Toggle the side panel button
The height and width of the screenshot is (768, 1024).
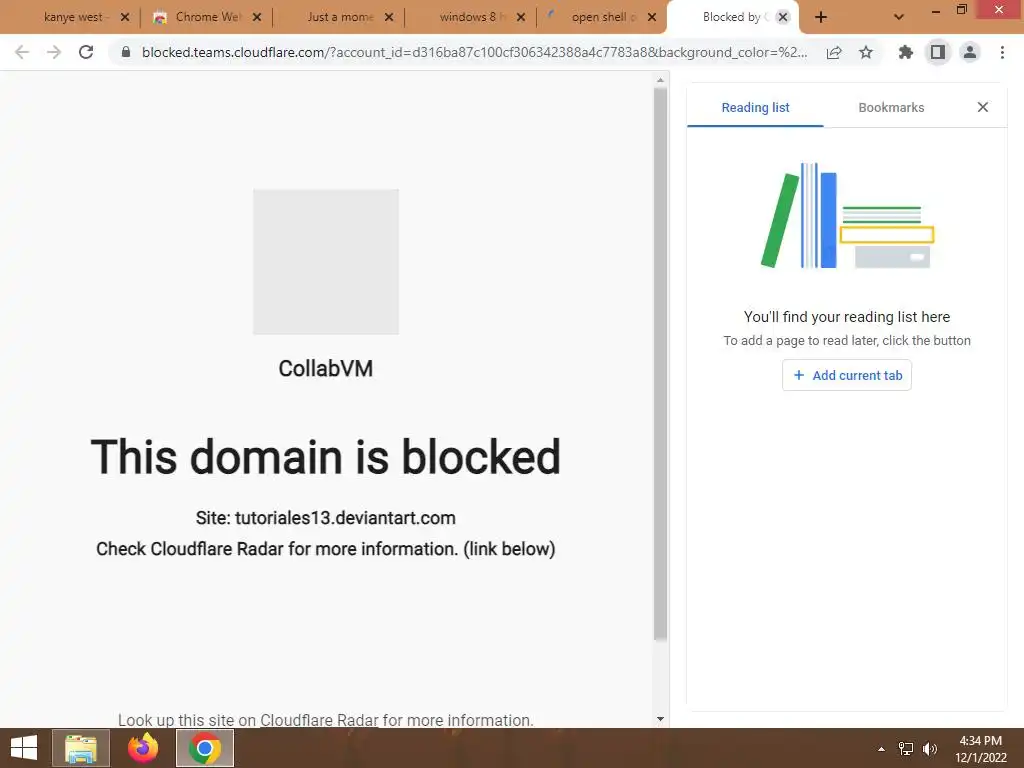[x=938, y=52]
